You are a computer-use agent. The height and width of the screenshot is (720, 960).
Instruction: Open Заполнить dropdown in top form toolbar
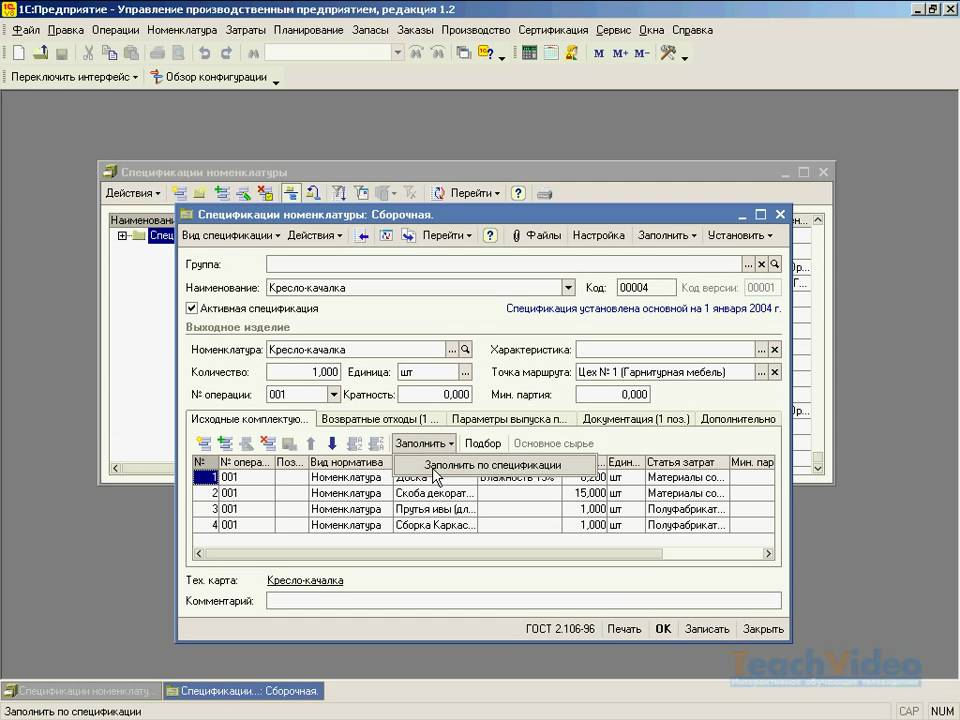pos(667,235)
